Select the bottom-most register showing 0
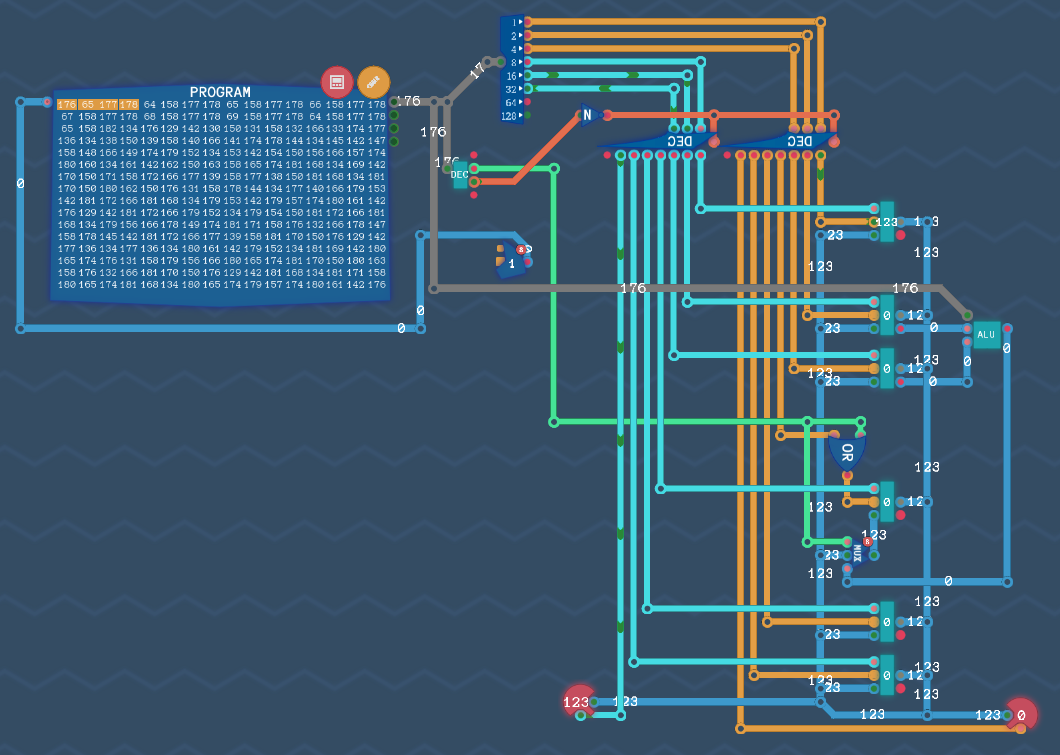This screenshot has width=1060, height=755. click(886, 675)
